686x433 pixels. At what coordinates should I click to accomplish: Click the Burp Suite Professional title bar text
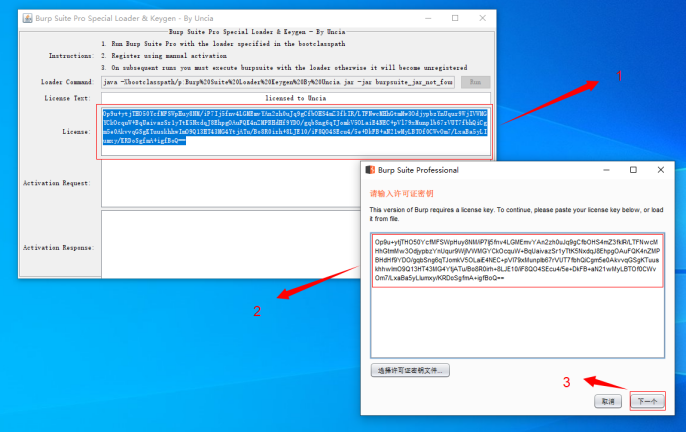(x=418, y=170)
